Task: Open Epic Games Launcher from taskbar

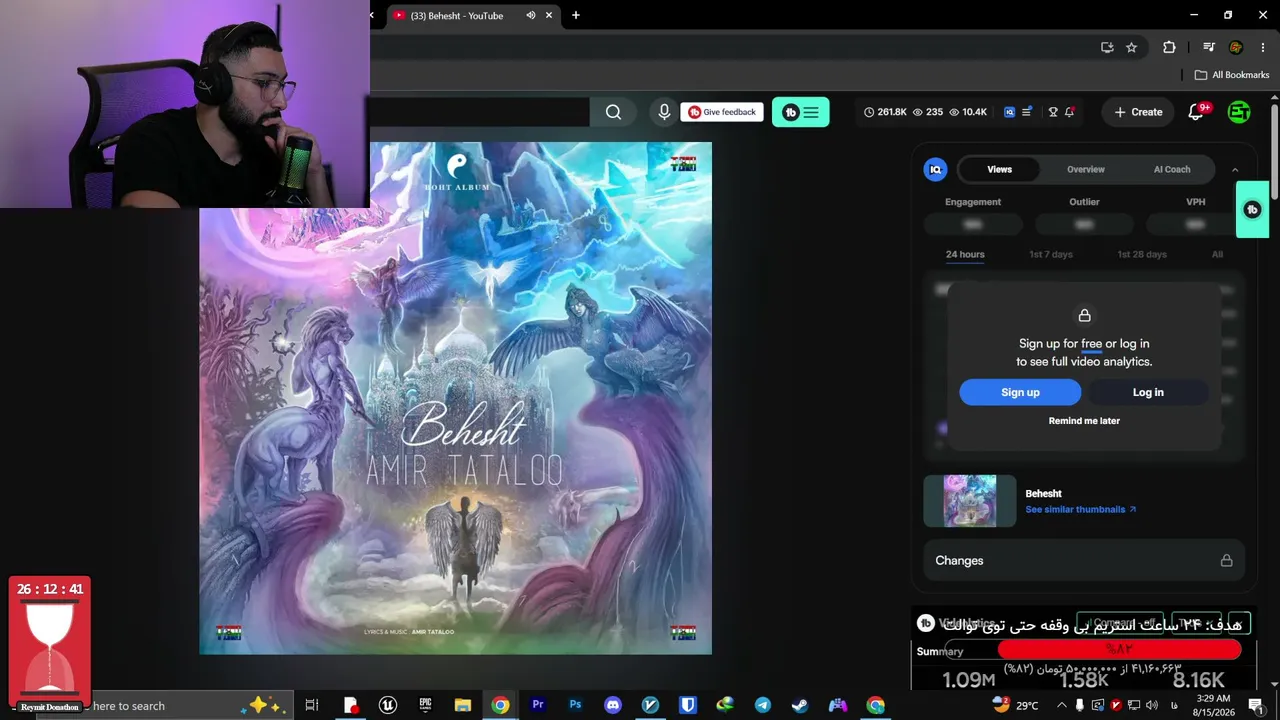Action: pos(425,705)
